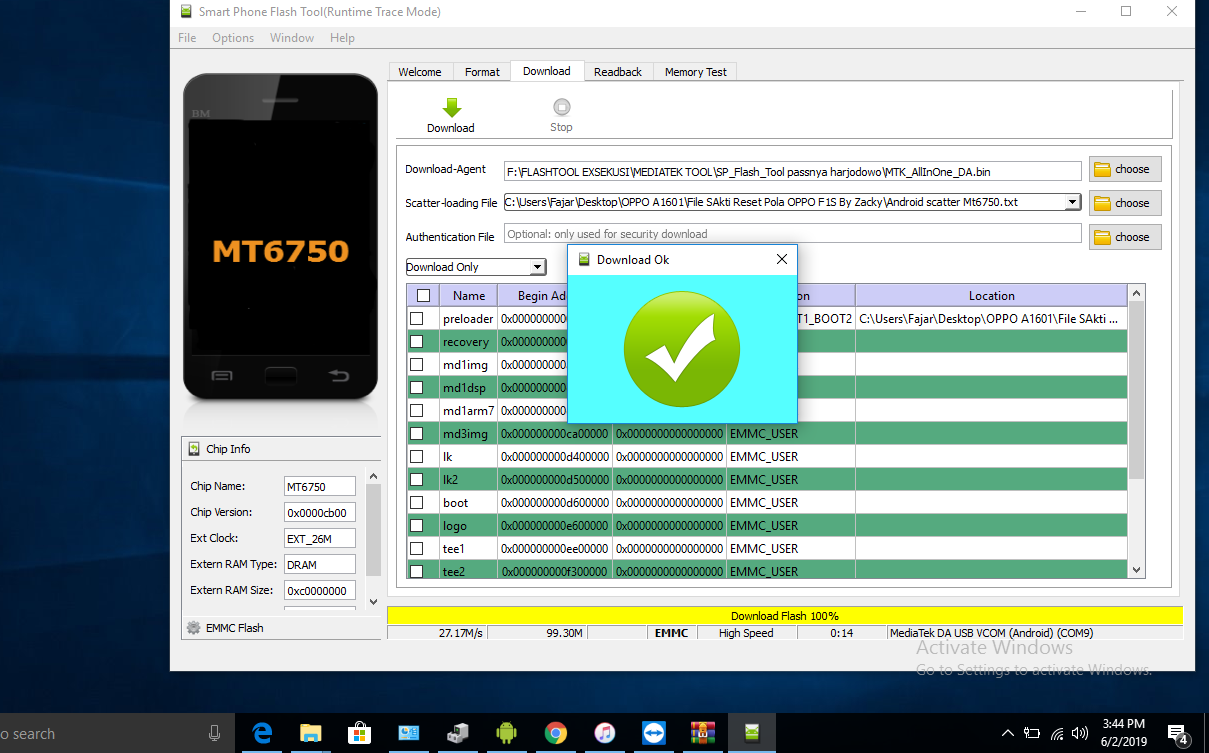Check the boot partition checkbox
The image size is (1209, 753).
pyautogui.click(x=417, y=502)
